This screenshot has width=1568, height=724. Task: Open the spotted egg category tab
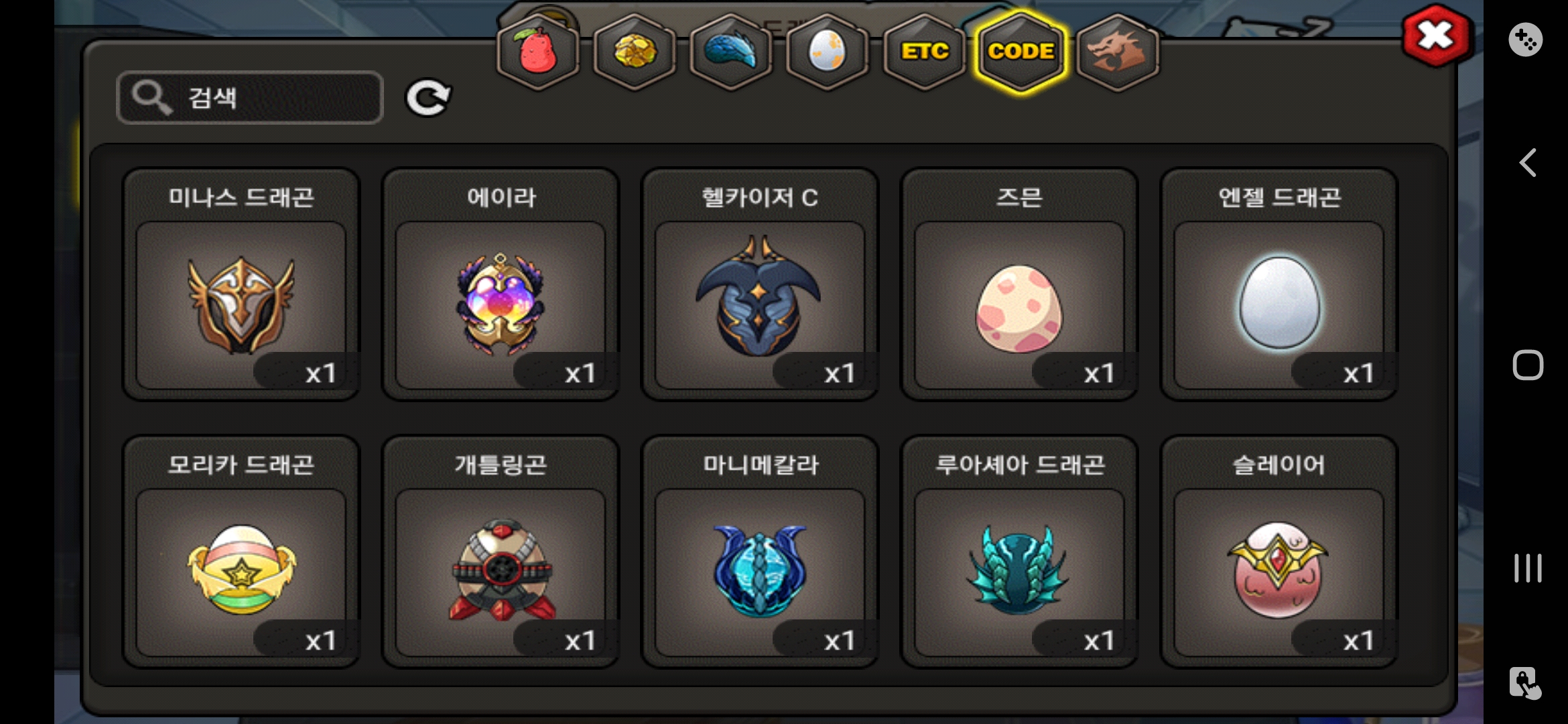828,52
